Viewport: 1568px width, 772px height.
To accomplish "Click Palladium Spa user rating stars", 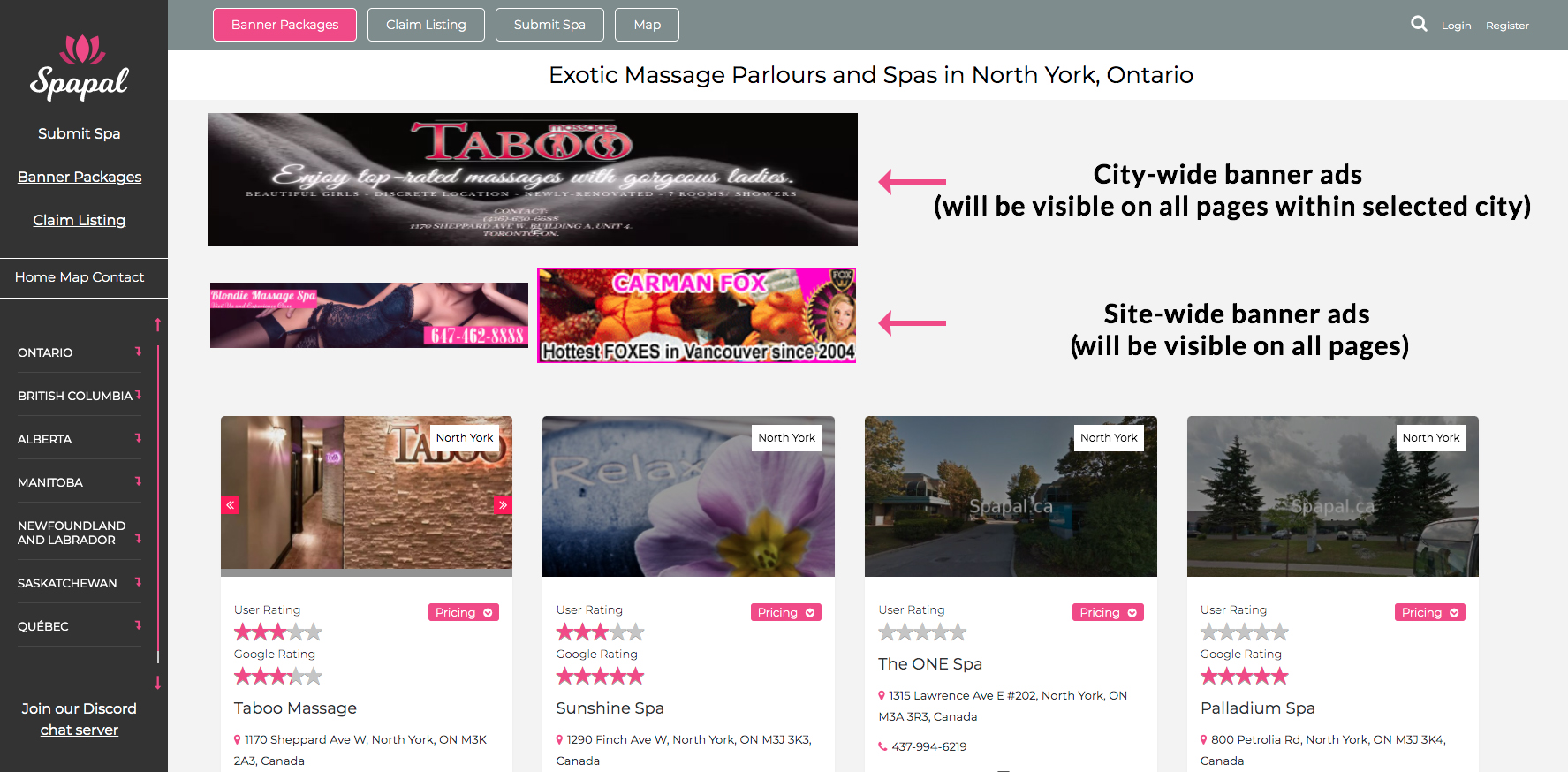I will (x=1245, y=632).
